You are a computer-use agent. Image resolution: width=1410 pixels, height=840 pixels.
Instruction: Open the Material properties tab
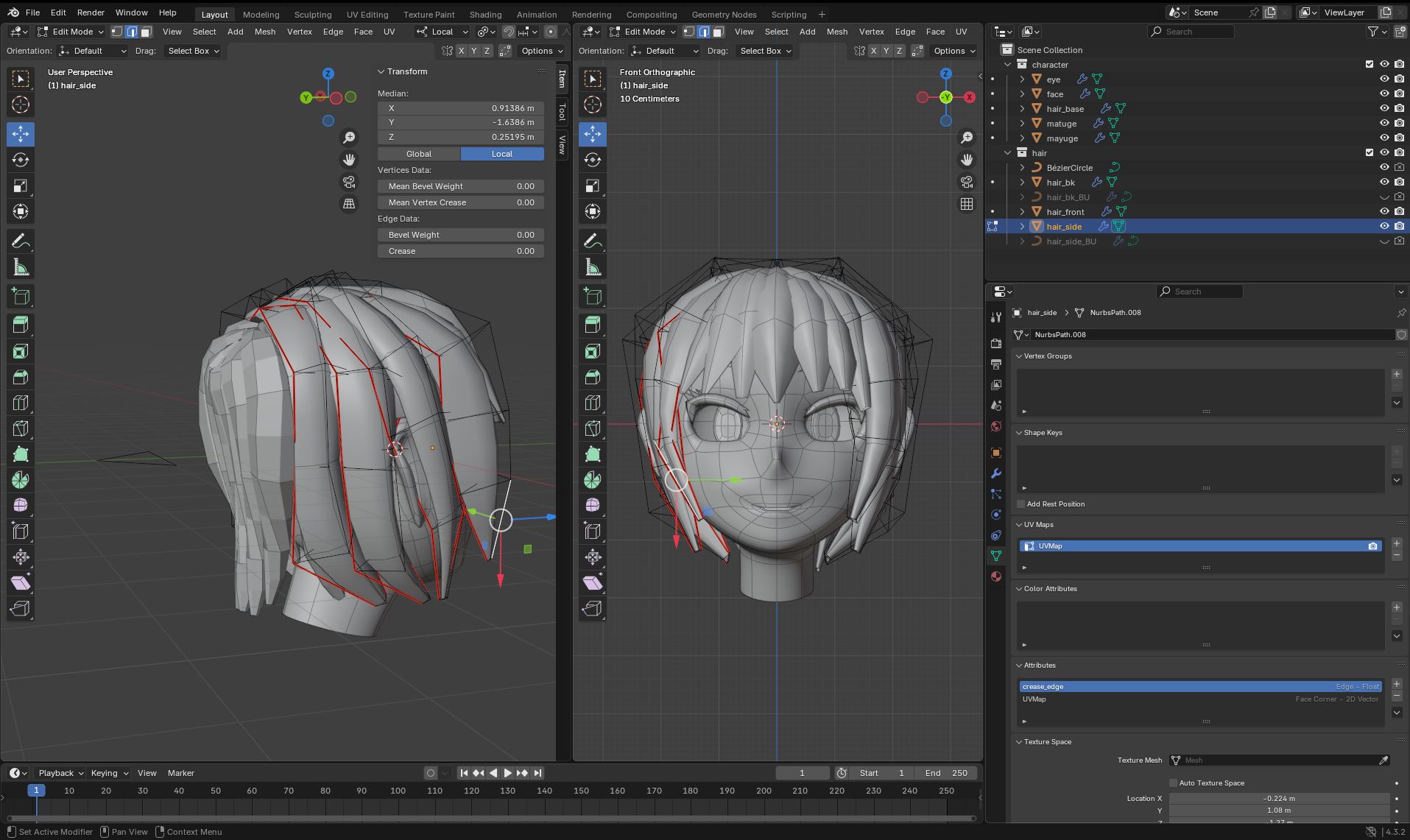click(996, 576)
